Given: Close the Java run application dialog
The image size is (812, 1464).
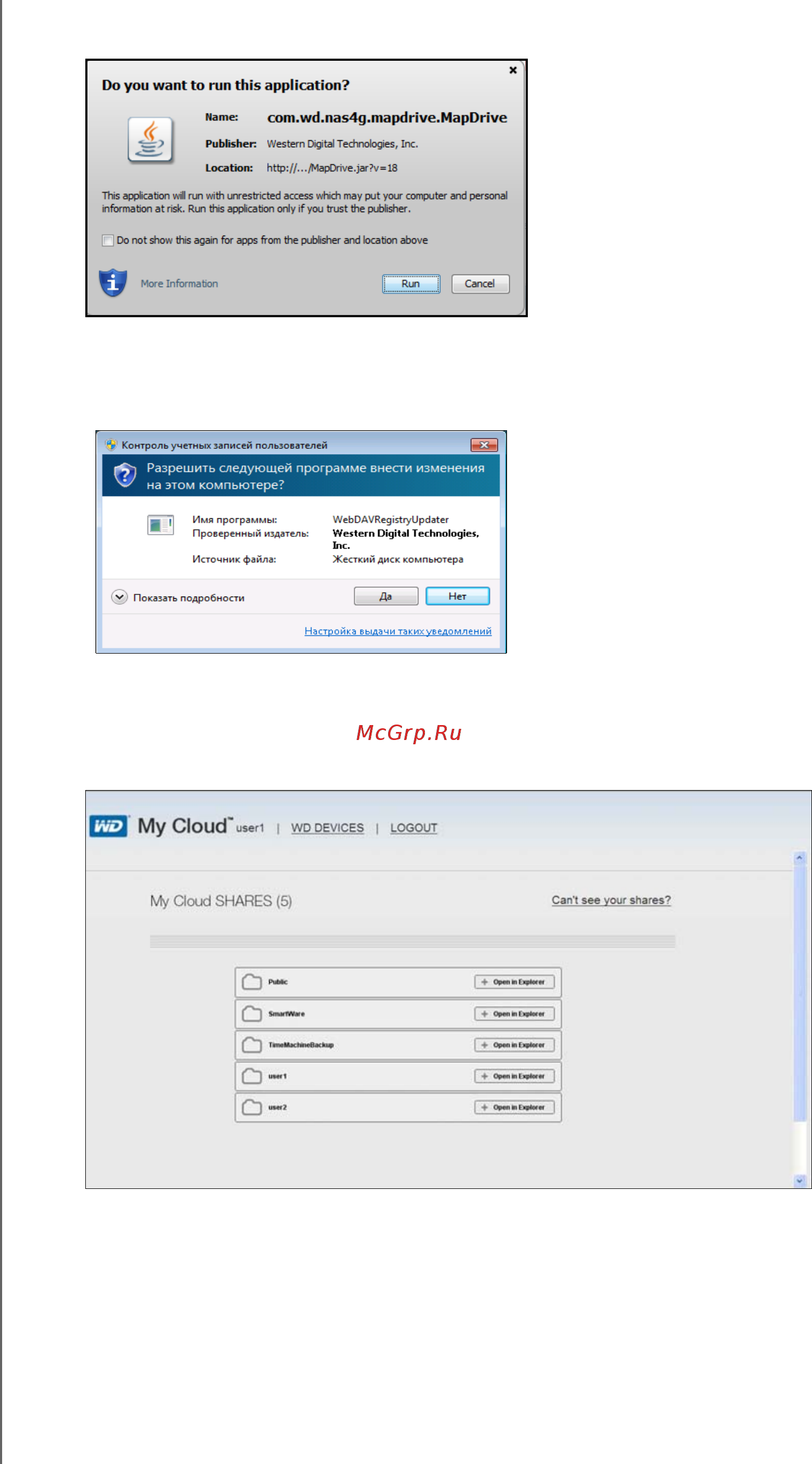Looking at the screenshot, I should coord(512,70).
